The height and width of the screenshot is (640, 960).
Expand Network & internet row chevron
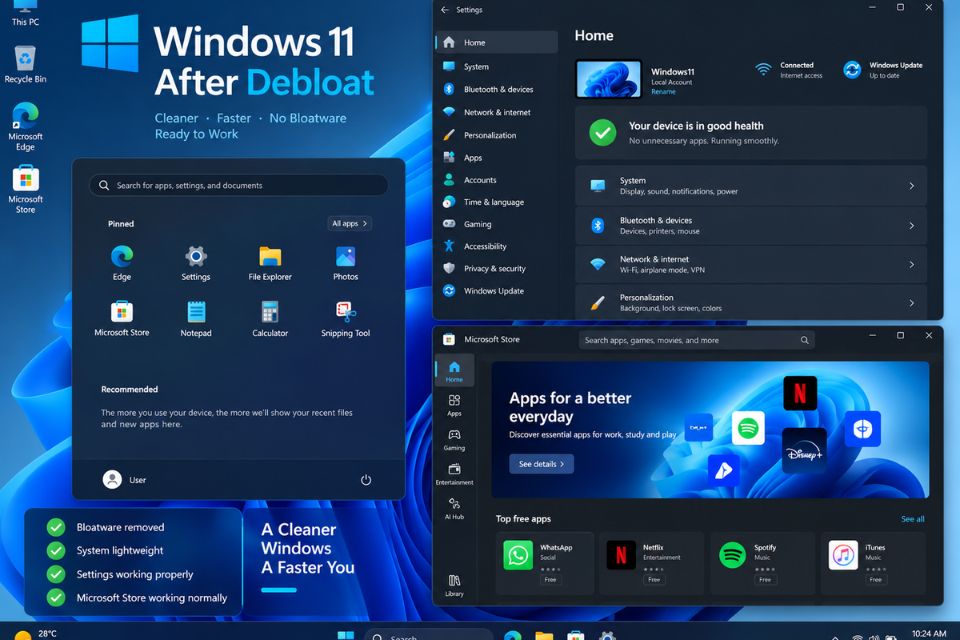pos(911,265)
